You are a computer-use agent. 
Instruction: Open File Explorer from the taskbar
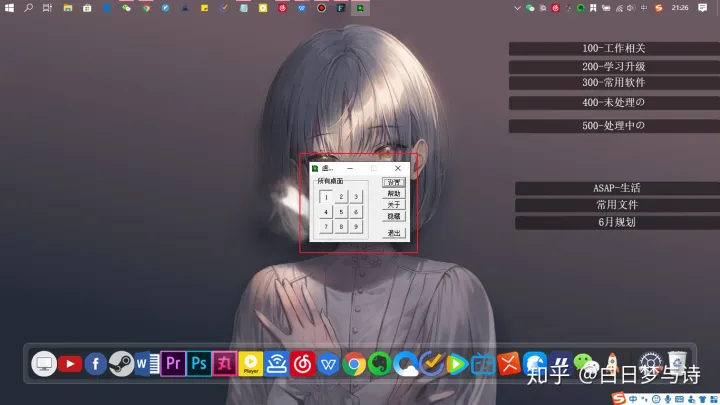[68, 8]
